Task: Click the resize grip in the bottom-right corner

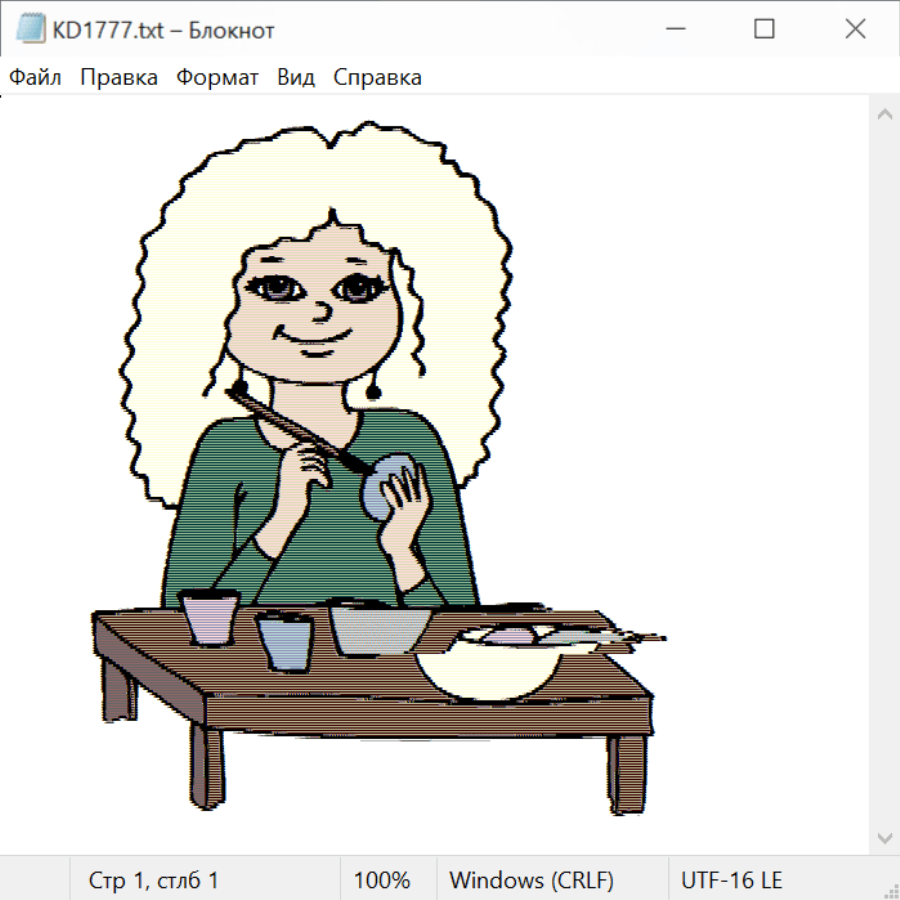Action: 890,890
